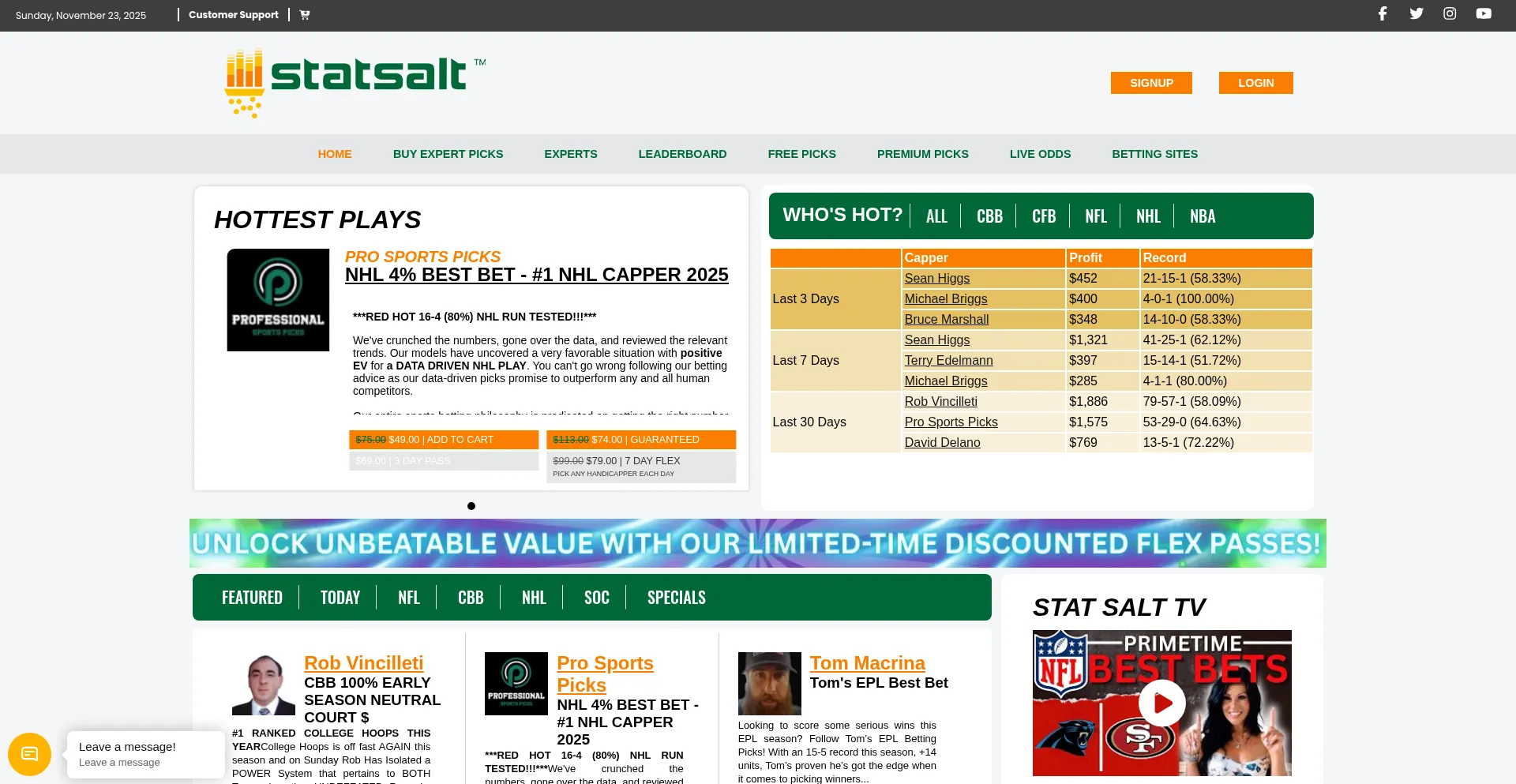
Task: Click the StatSalt logo
Action: coord(355,82)
